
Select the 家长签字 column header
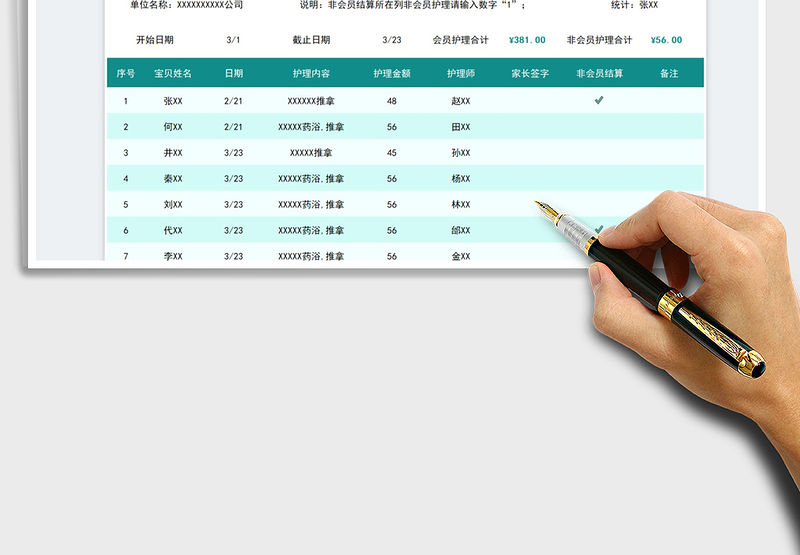(530, 74)
